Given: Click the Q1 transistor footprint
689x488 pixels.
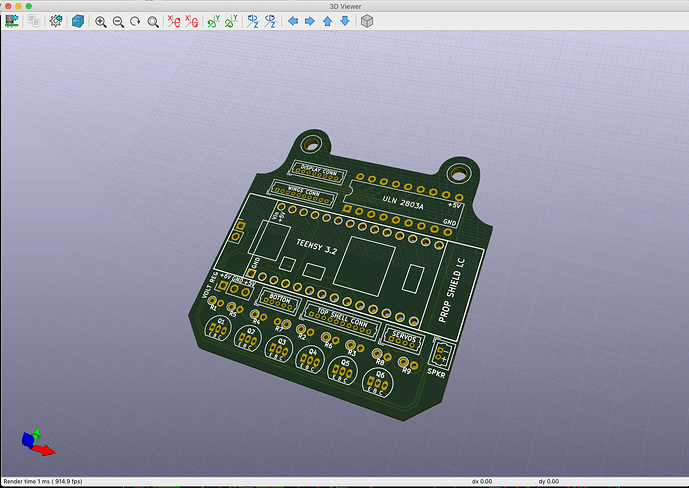Looking at the screenshot, I should 218,328.
